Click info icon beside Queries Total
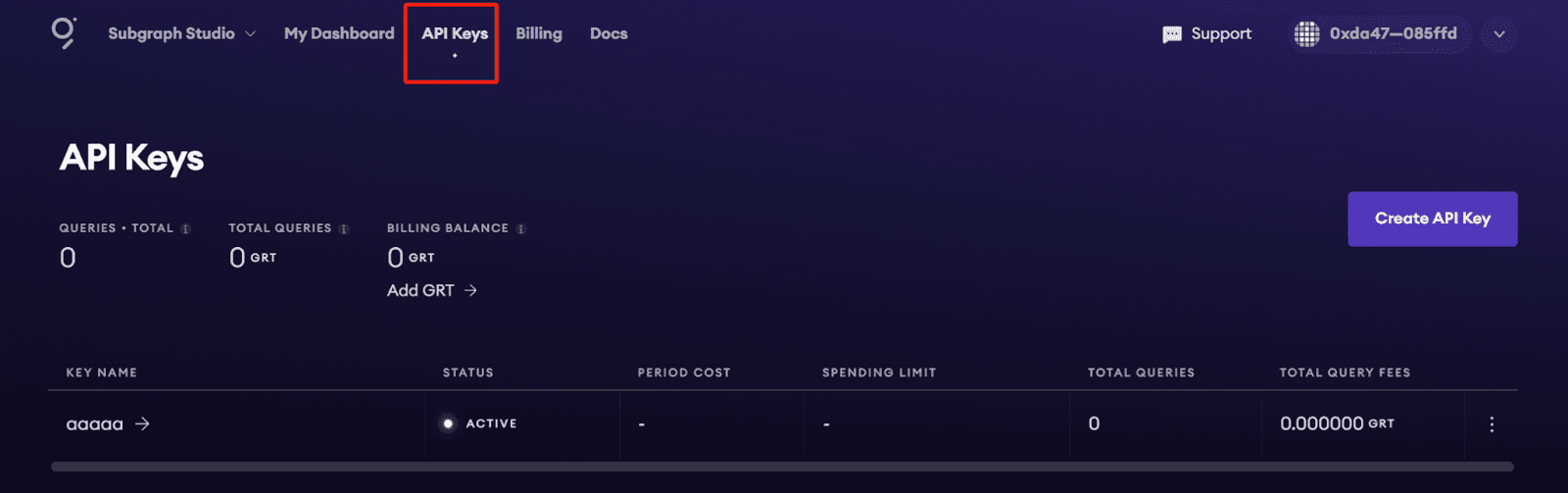Image resolution: width=1568 pixels, height=493 pixels. click(x=185, y=229)
